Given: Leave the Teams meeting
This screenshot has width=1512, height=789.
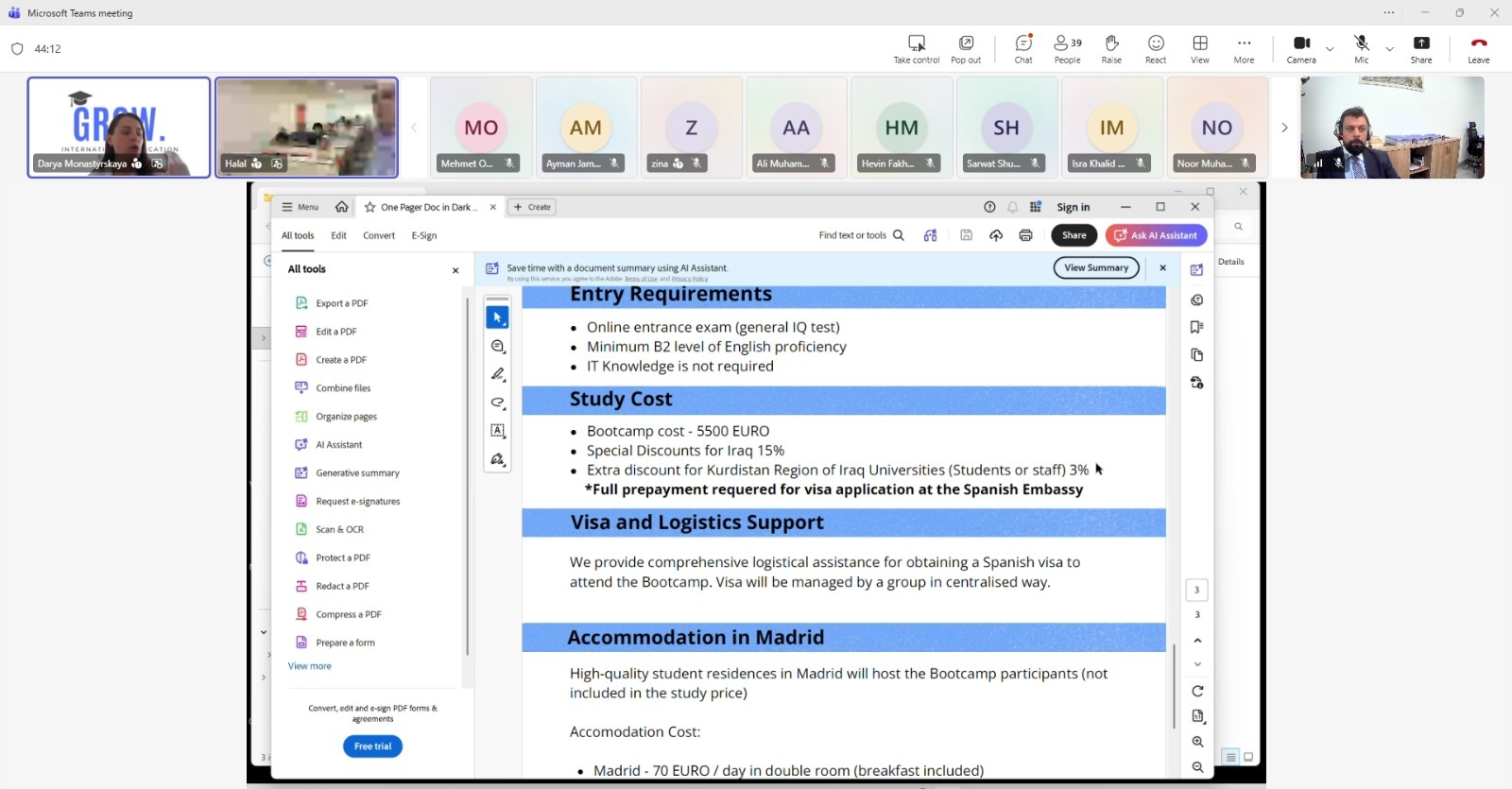Looking at the screenshot, I should coord(1479,48).
